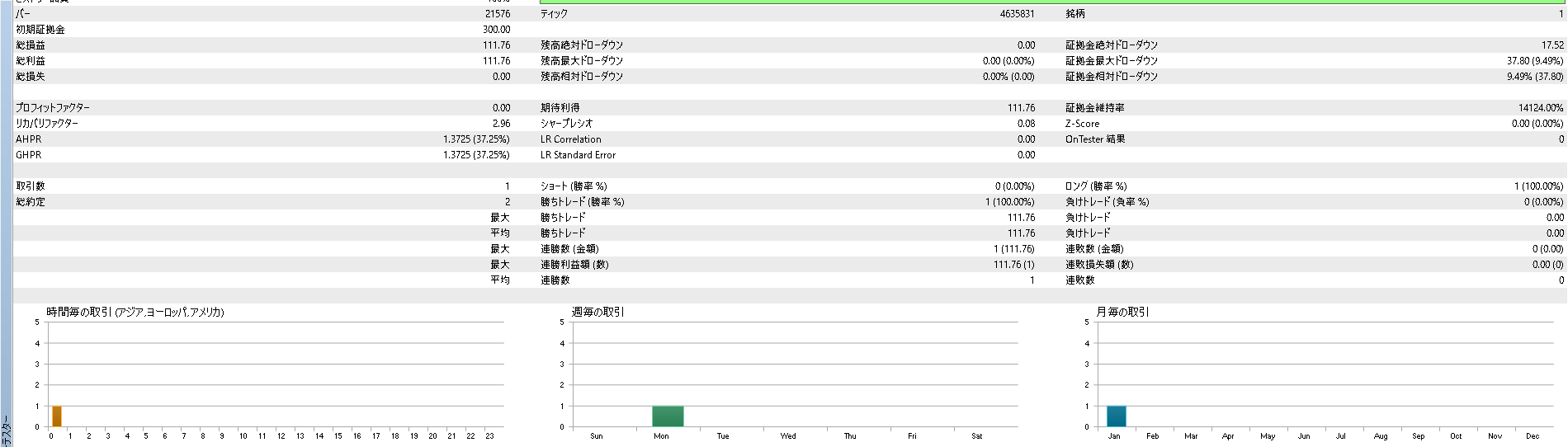Click the blue January bar

(x=1116, y=416)
